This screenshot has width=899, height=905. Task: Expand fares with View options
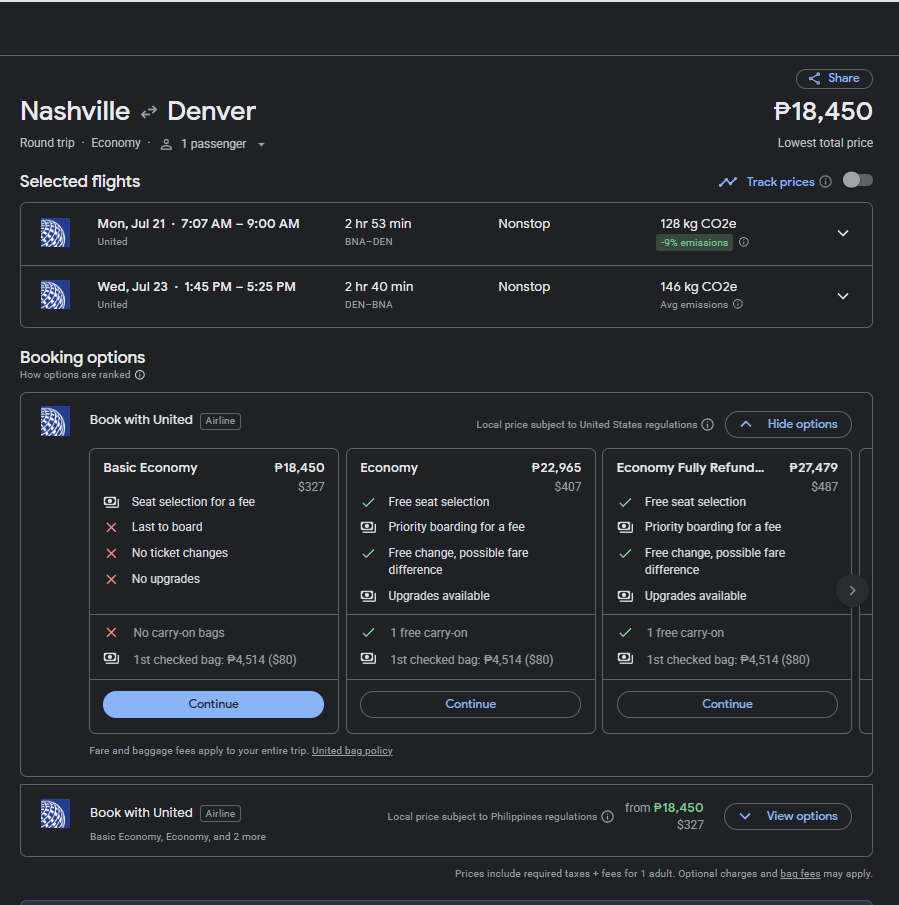(x=788, y=816)
